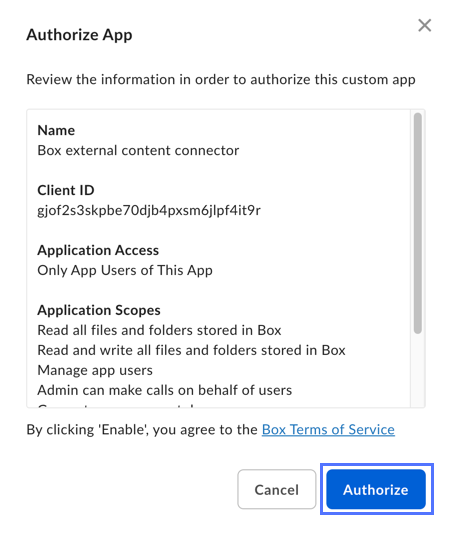Click the 'Application Scopes' heading
The width and height of the screenshot is (451, 536).
pos(99,310)
